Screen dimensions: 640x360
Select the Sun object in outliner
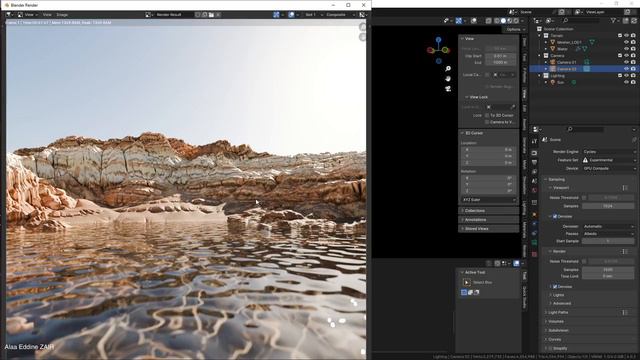click(x=560, y=82)
